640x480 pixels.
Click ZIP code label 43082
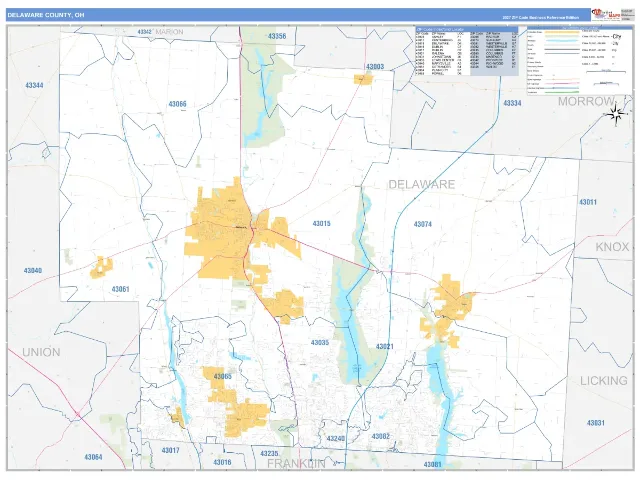coord(380,436)
